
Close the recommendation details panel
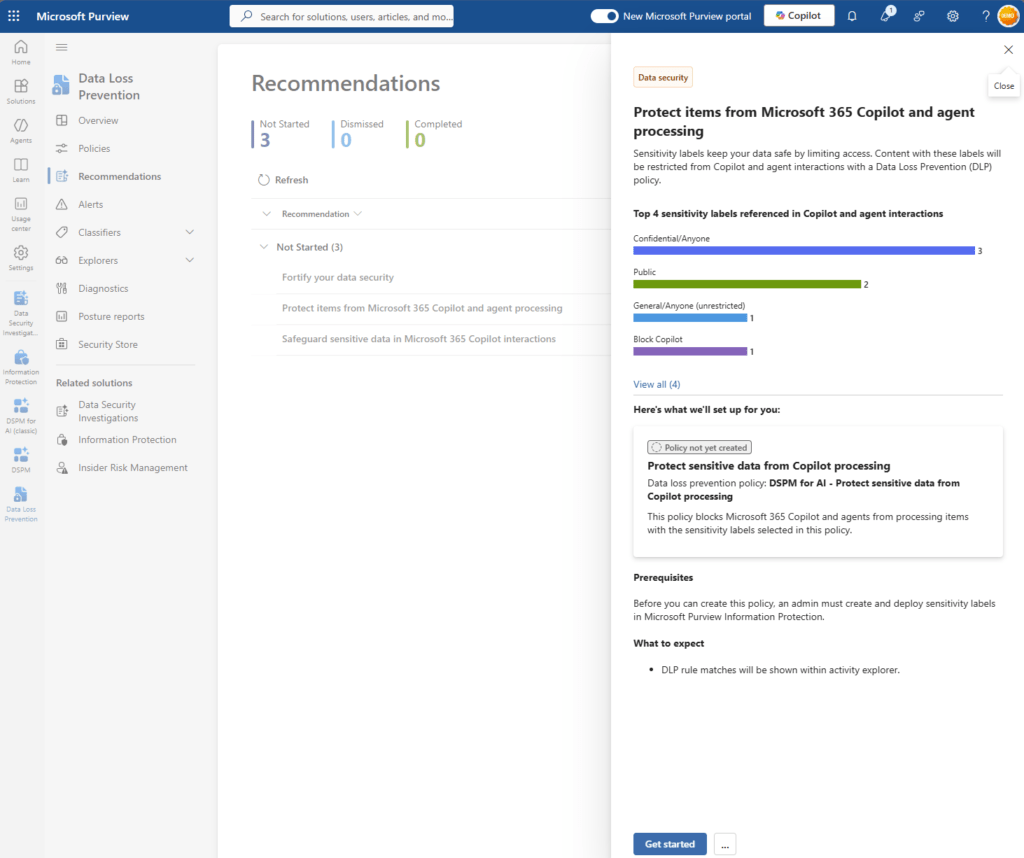[1008, 50]
